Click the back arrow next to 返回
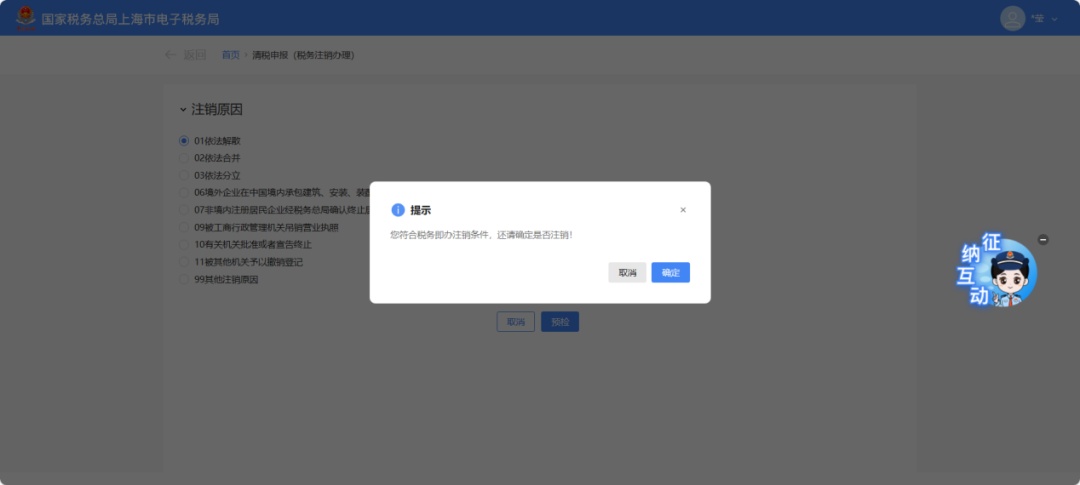This screenshot has width=1080, height=485. point(170,55)
